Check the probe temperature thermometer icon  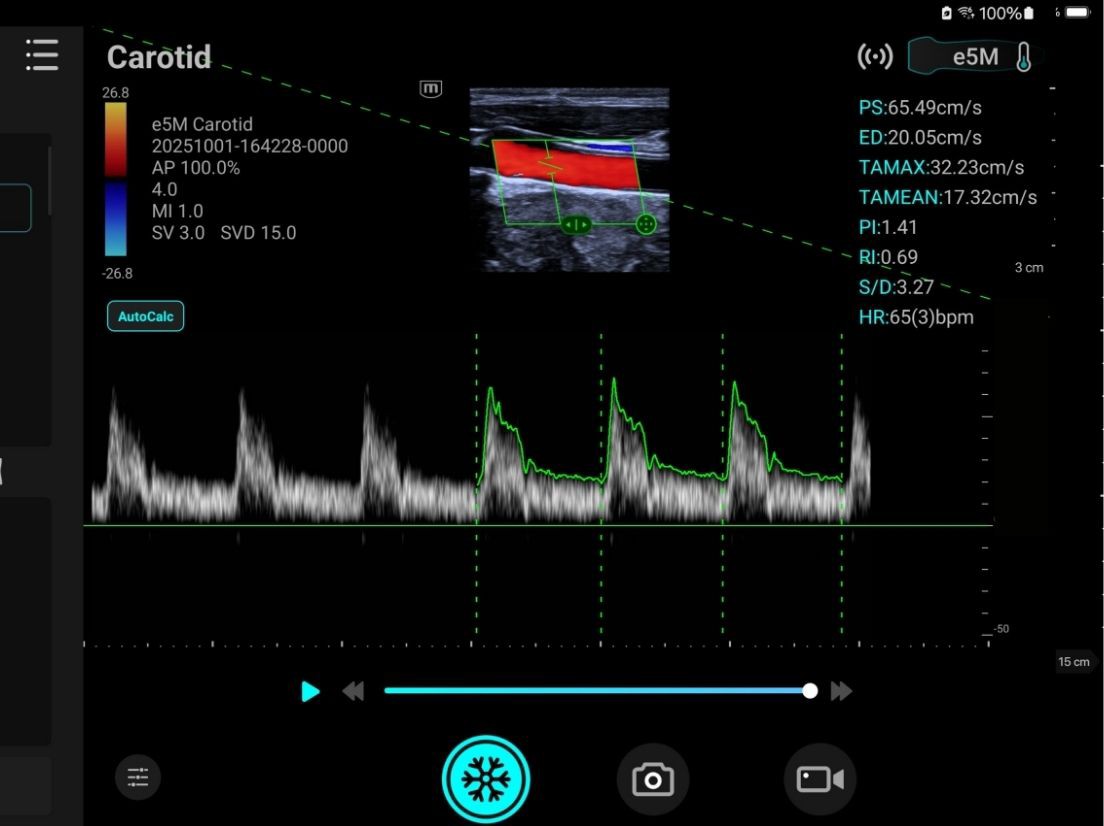tap(1023, 57)
